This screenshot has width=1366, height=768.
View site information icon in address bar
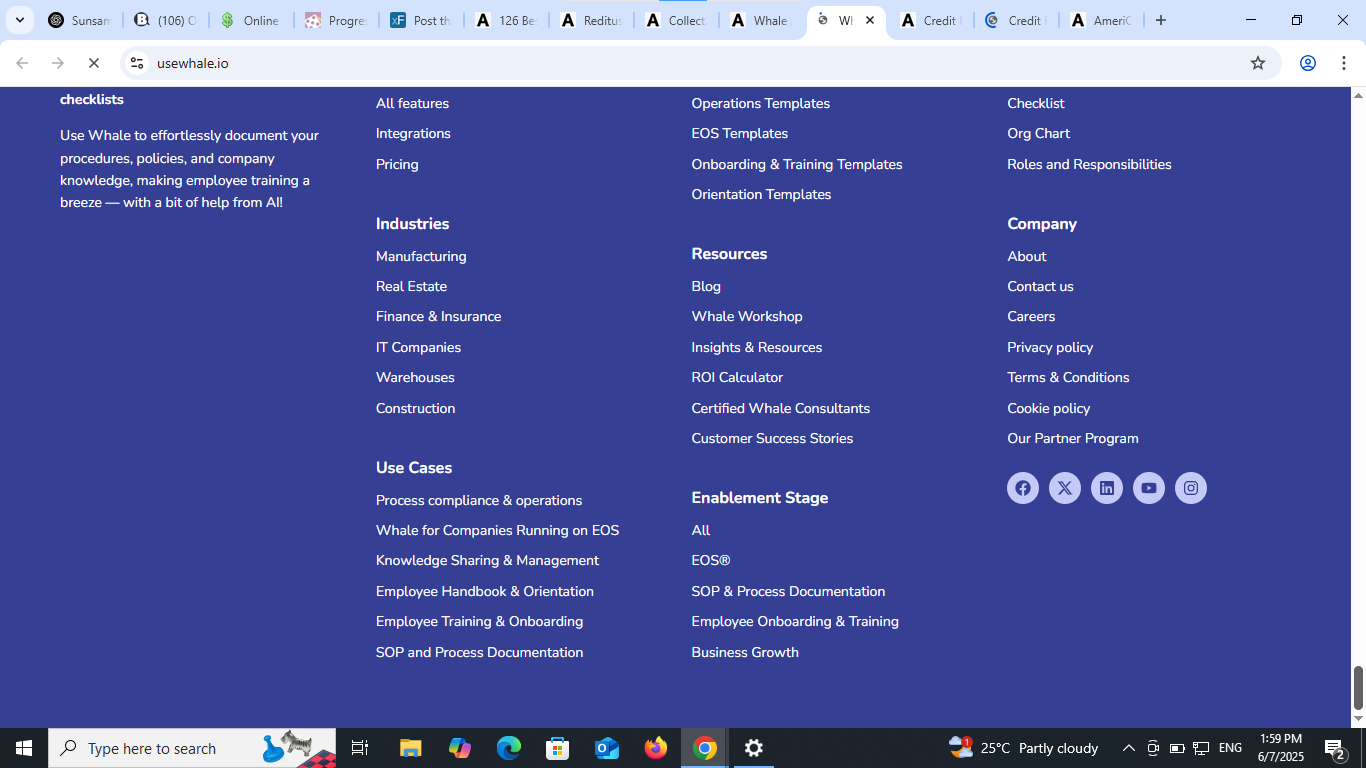point(137,63)
